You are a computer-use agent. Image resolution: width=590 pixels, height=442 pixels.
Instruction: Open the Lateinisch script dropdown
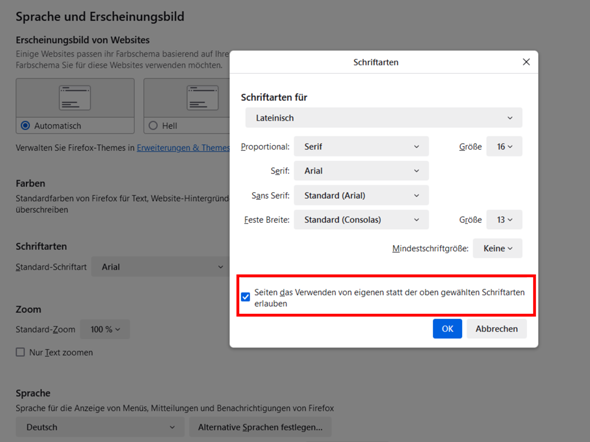pos(383,118)
